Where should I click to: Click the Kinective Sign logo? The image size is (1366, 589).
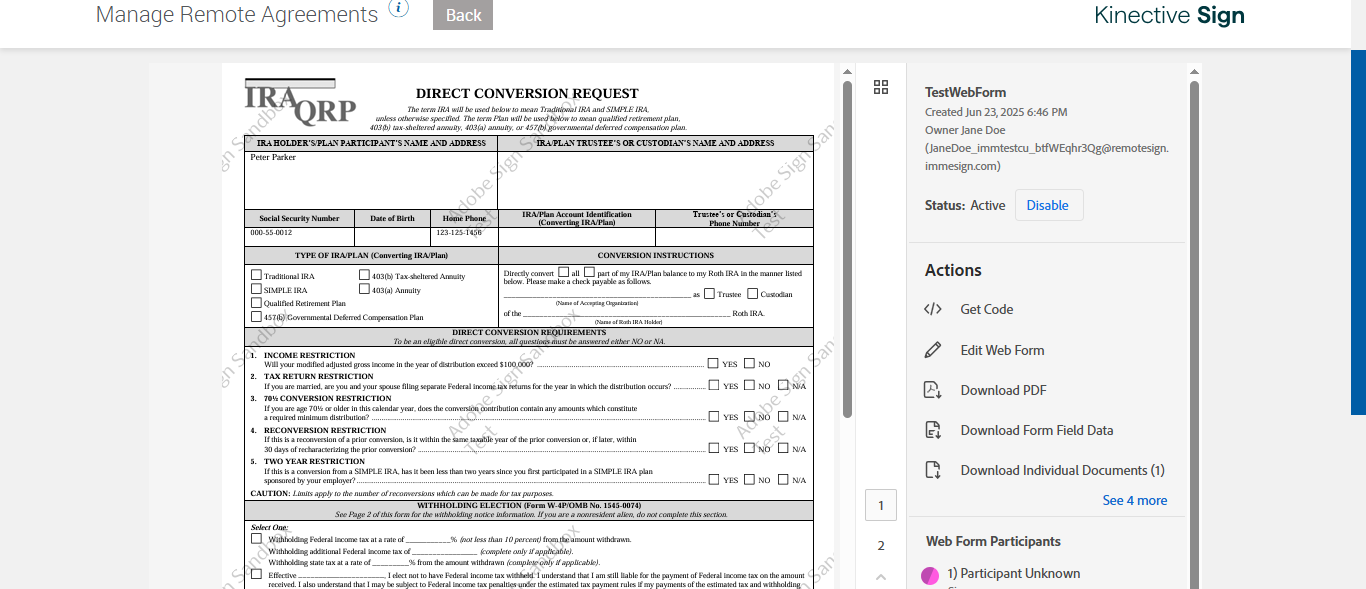click(x=1169, y=15)
